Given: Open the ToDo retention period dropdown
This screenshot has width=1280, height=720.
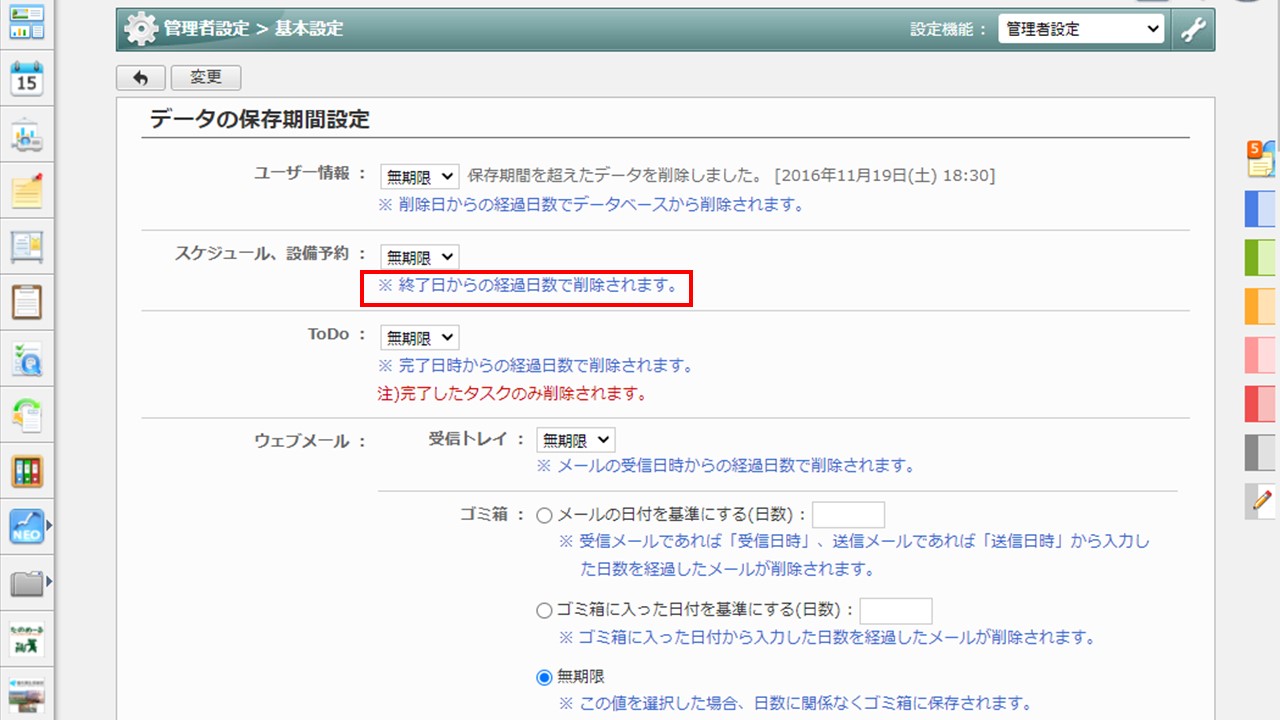Looking at the screenshot, I should 419,338.
